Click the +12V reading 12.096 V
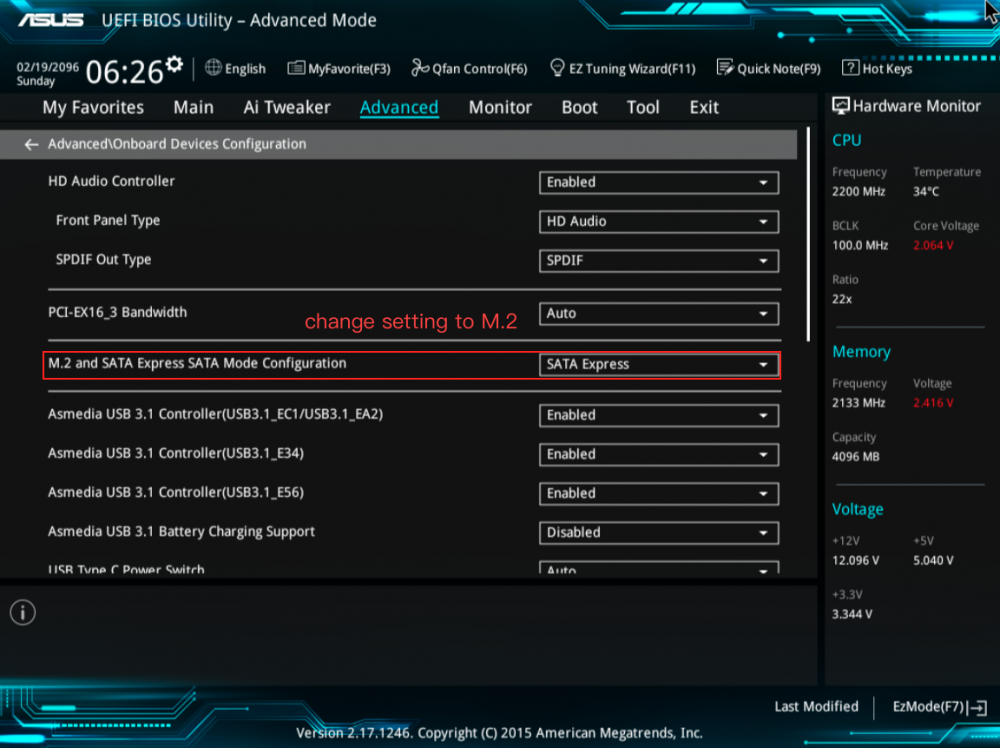This screenshot has height=748, width=1000. coord(855,561)
